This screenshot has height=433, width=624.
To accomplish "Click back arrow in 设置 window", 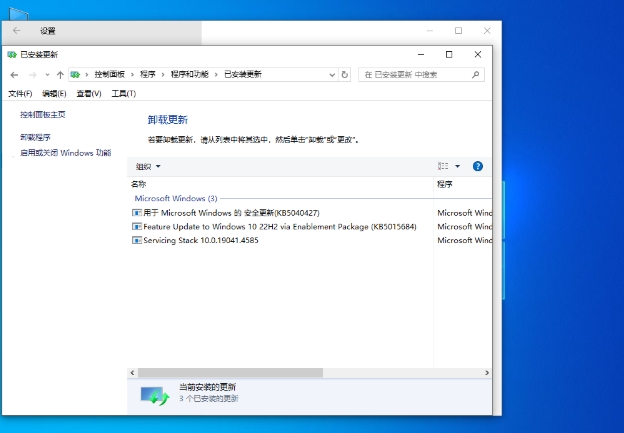I will (16, 31).
